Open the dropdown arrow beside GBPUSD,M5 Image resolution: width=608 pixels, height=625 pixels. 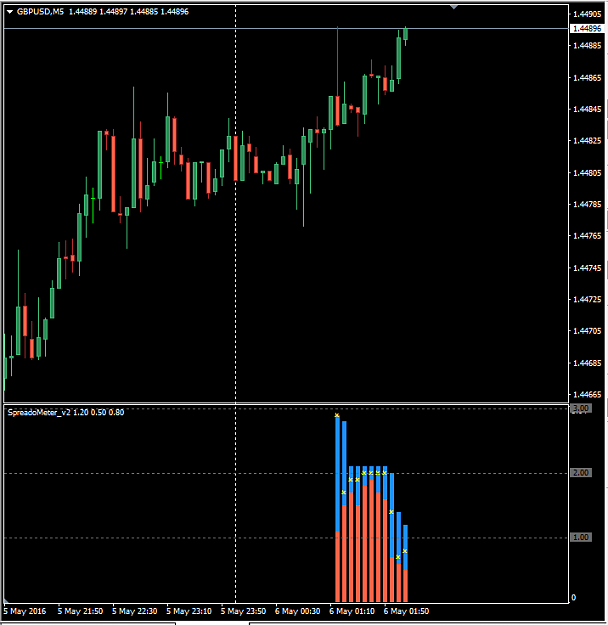(10, 12)
